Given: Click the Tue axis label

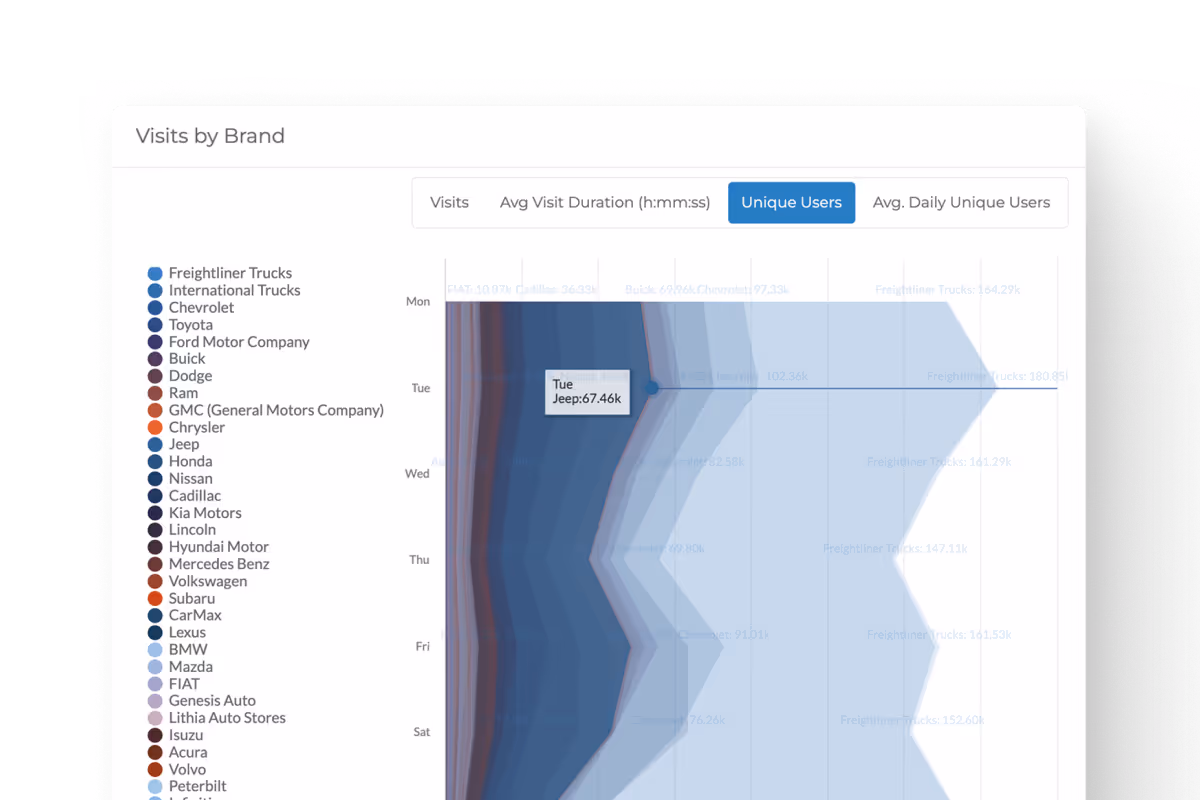Looking at the screenshot, I should click(x=421, y=388).
